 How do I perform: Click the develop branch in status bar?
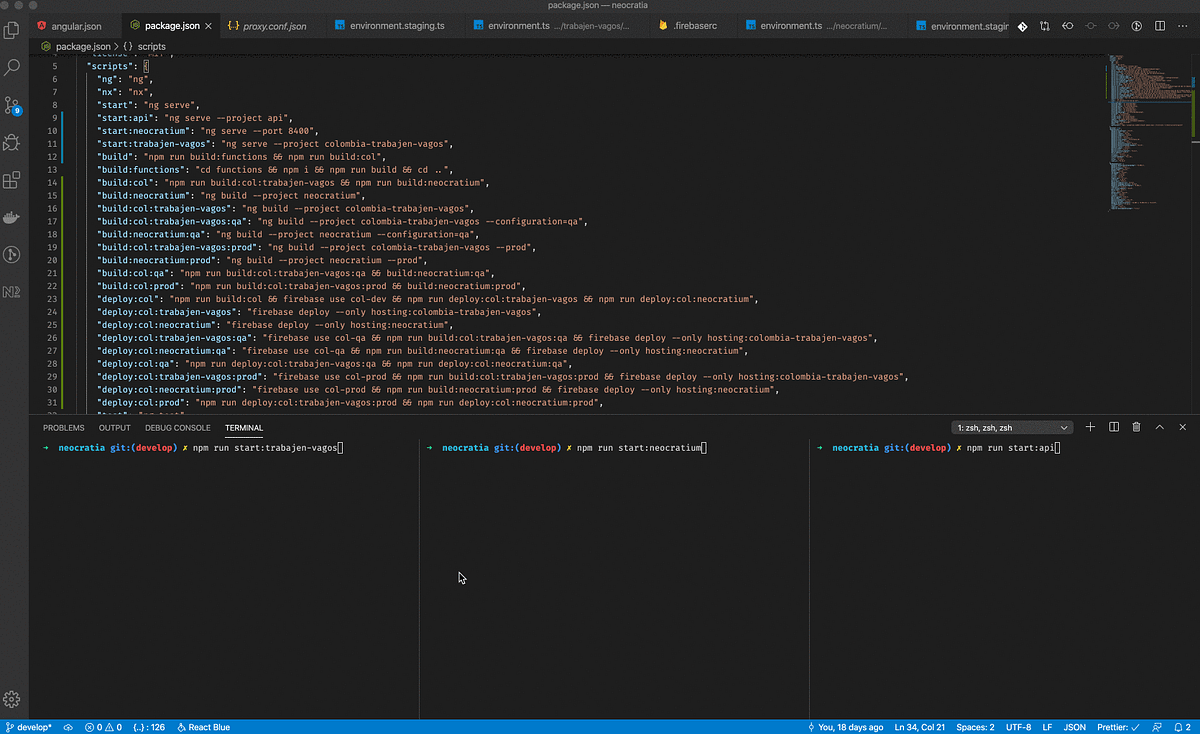click(x=30, y=727)
